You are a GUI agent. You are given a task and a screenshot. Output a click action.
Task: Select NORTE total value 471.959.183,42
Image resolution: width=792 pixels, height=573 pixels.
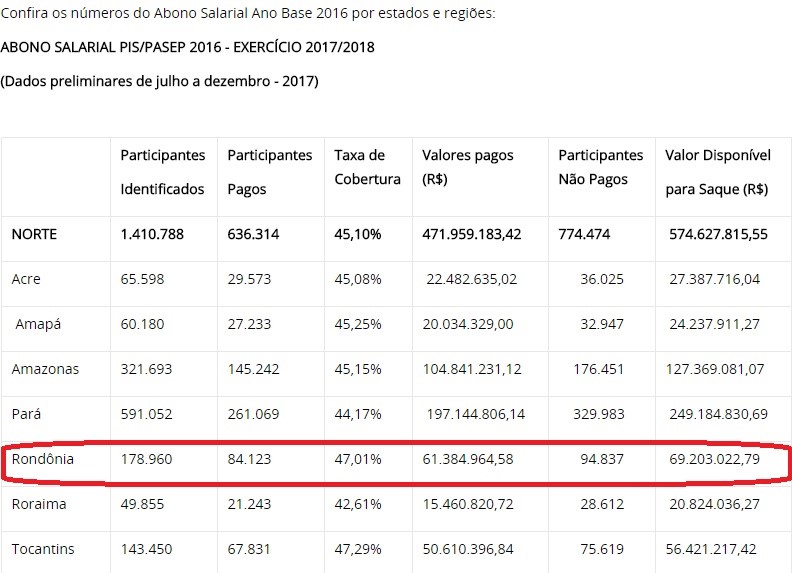coord(472,234)
